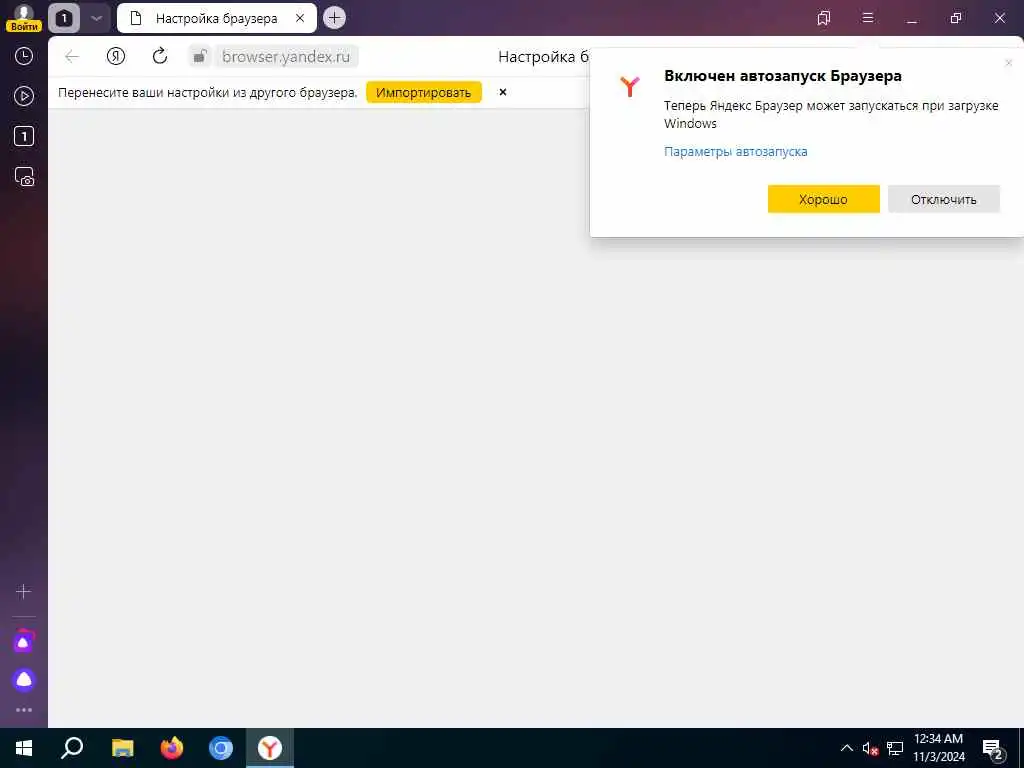The image size is (1024, 768).
Task: Launch Firefox from the taskbar
Action: (172, 748)
